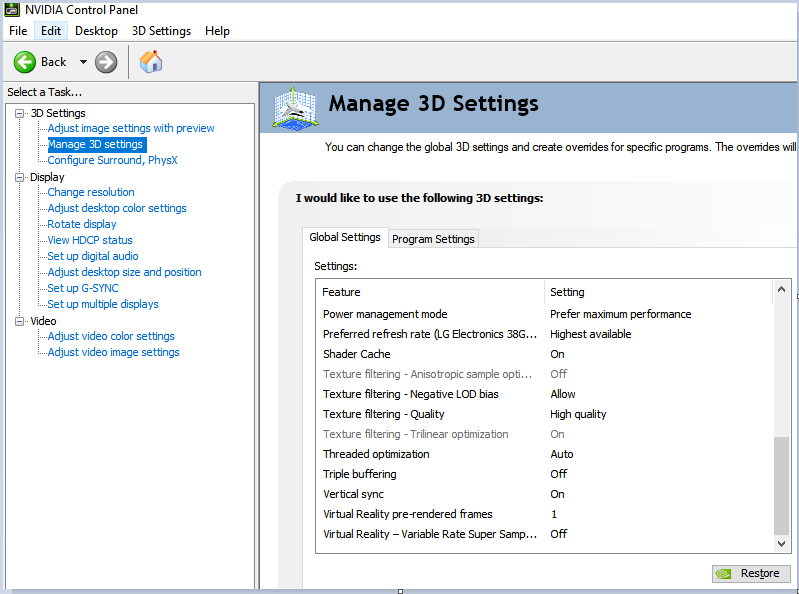Collapse the Display tree node
799x594 pixels.
19,177
